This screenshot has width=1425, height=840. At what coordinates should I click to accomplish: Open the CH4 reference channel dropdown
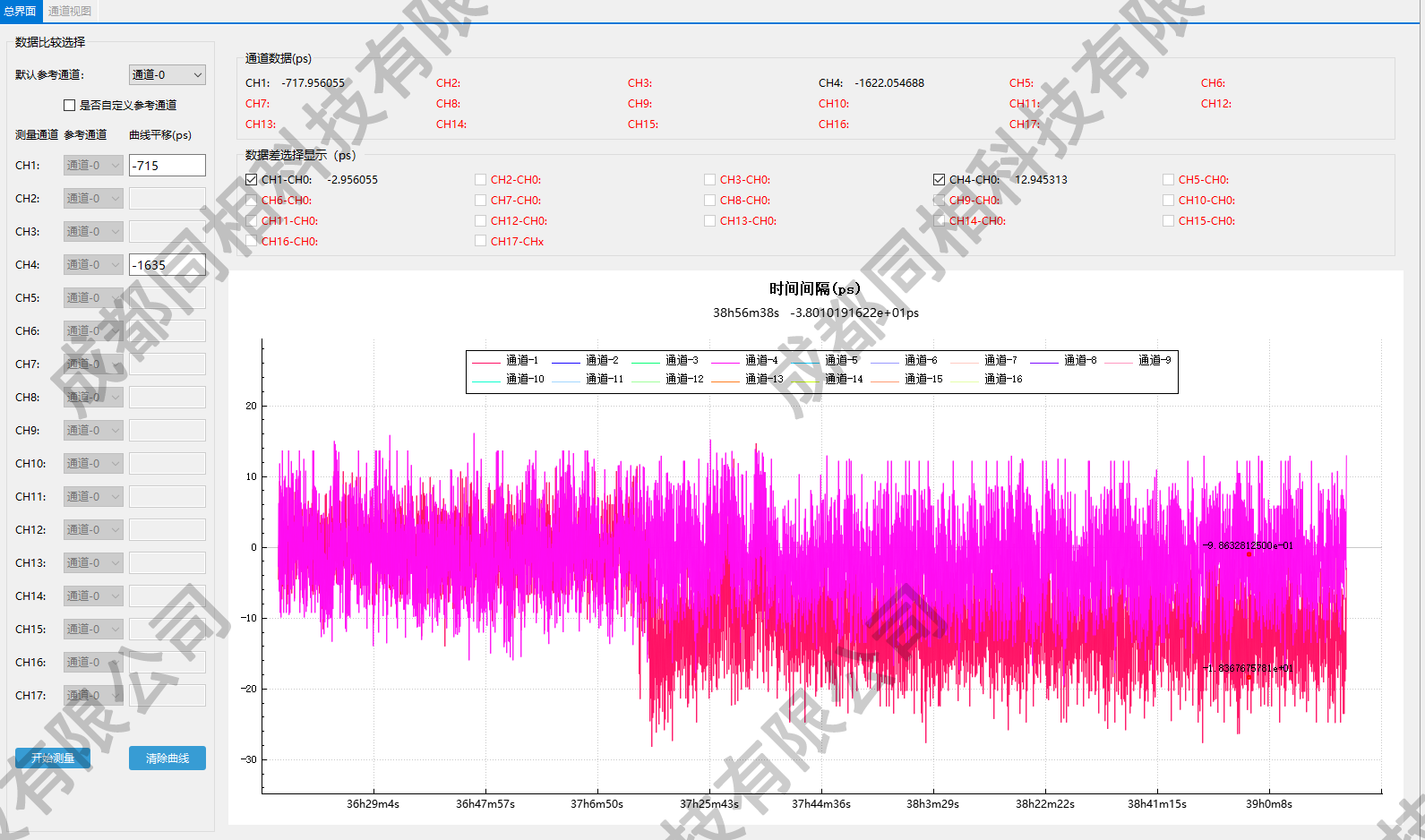93,265
